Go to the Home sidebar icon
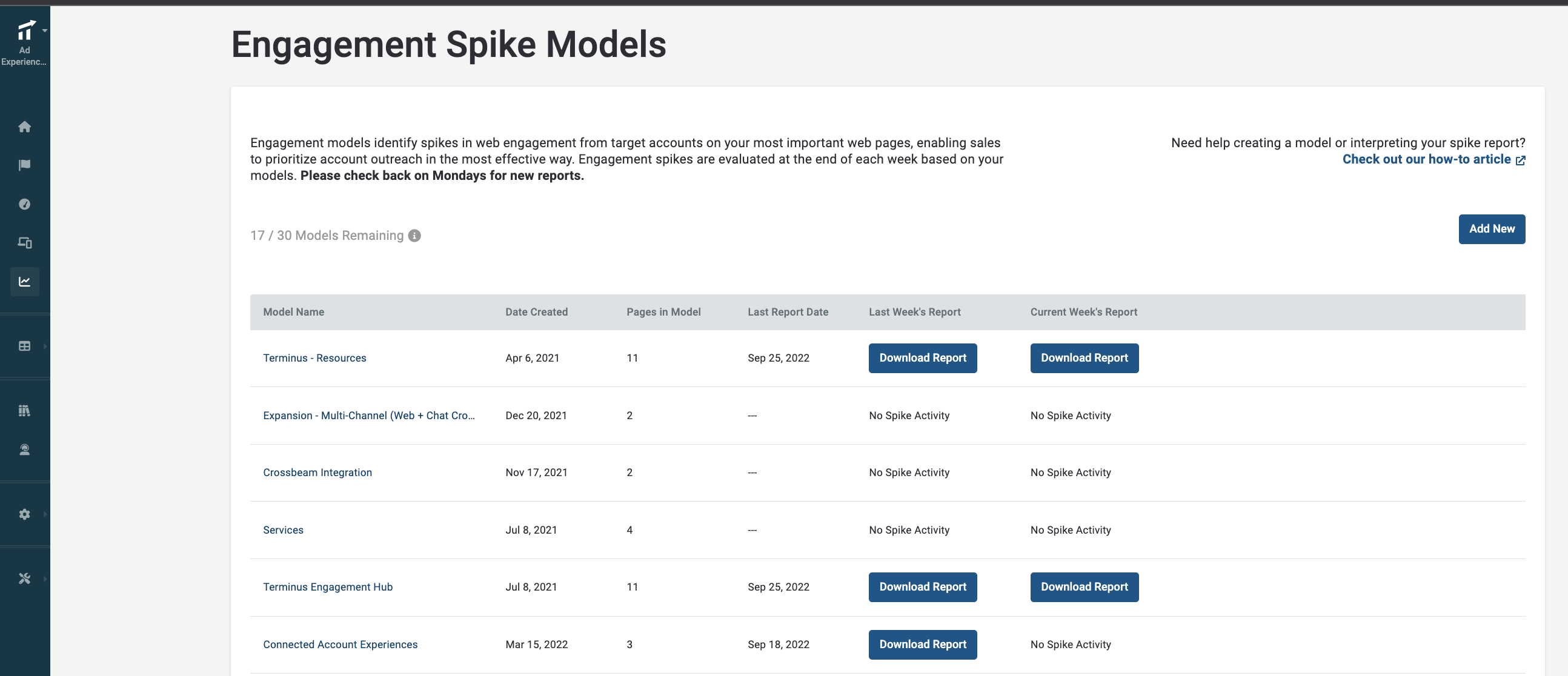 coord(24,127)
